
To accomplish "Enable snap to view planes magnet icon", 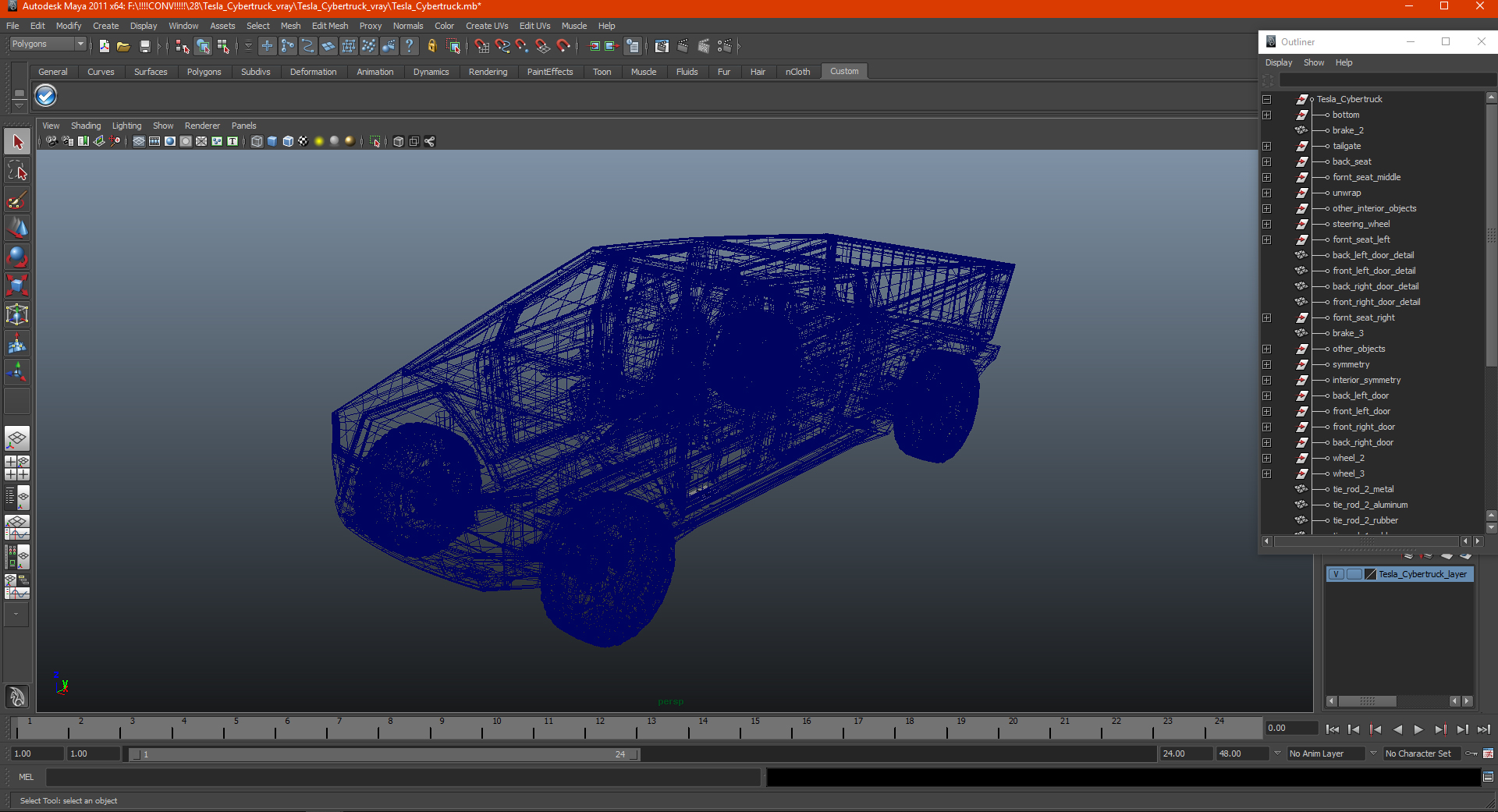I will click(543, 47).
